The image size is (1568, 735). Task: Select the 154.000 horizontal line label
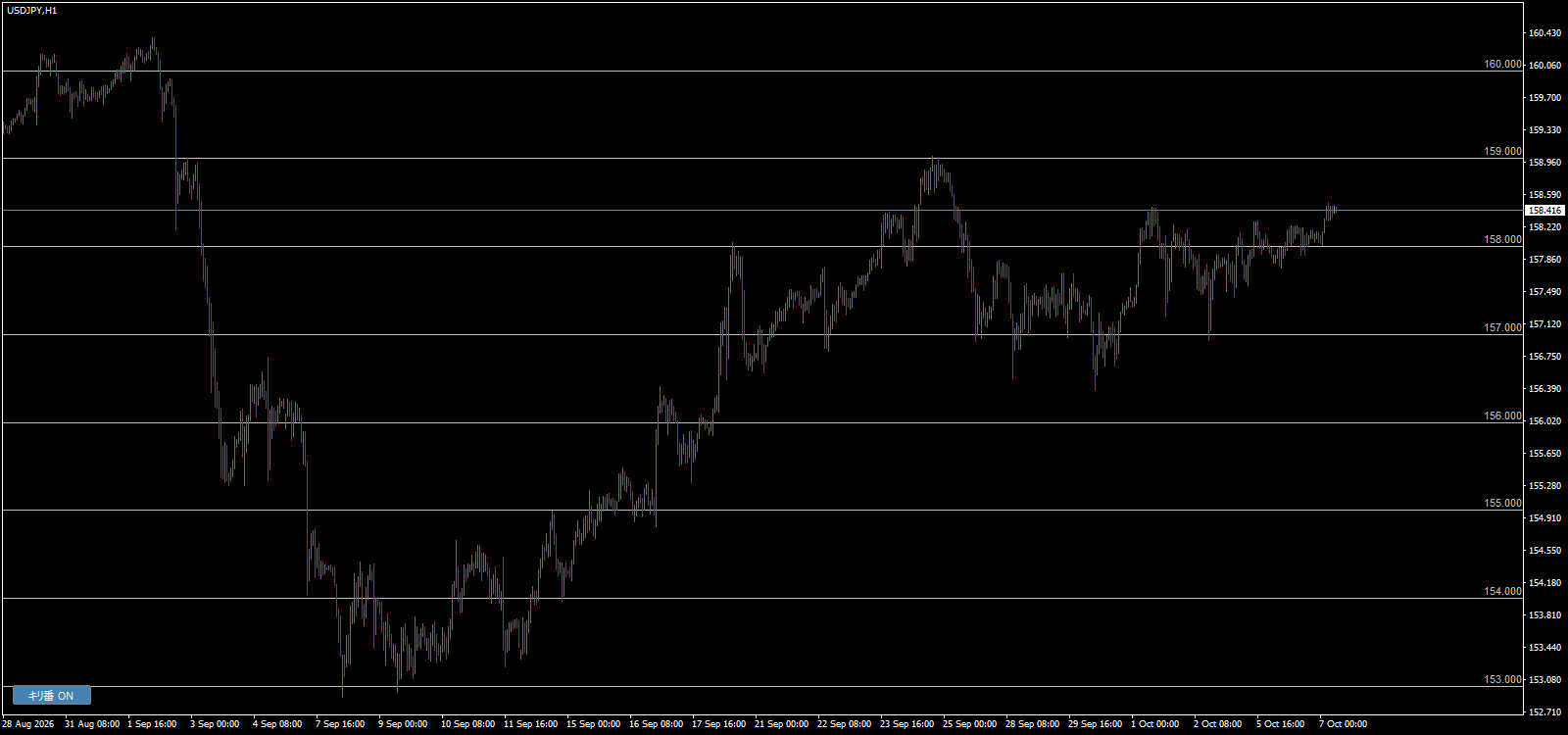[1502, 591]
